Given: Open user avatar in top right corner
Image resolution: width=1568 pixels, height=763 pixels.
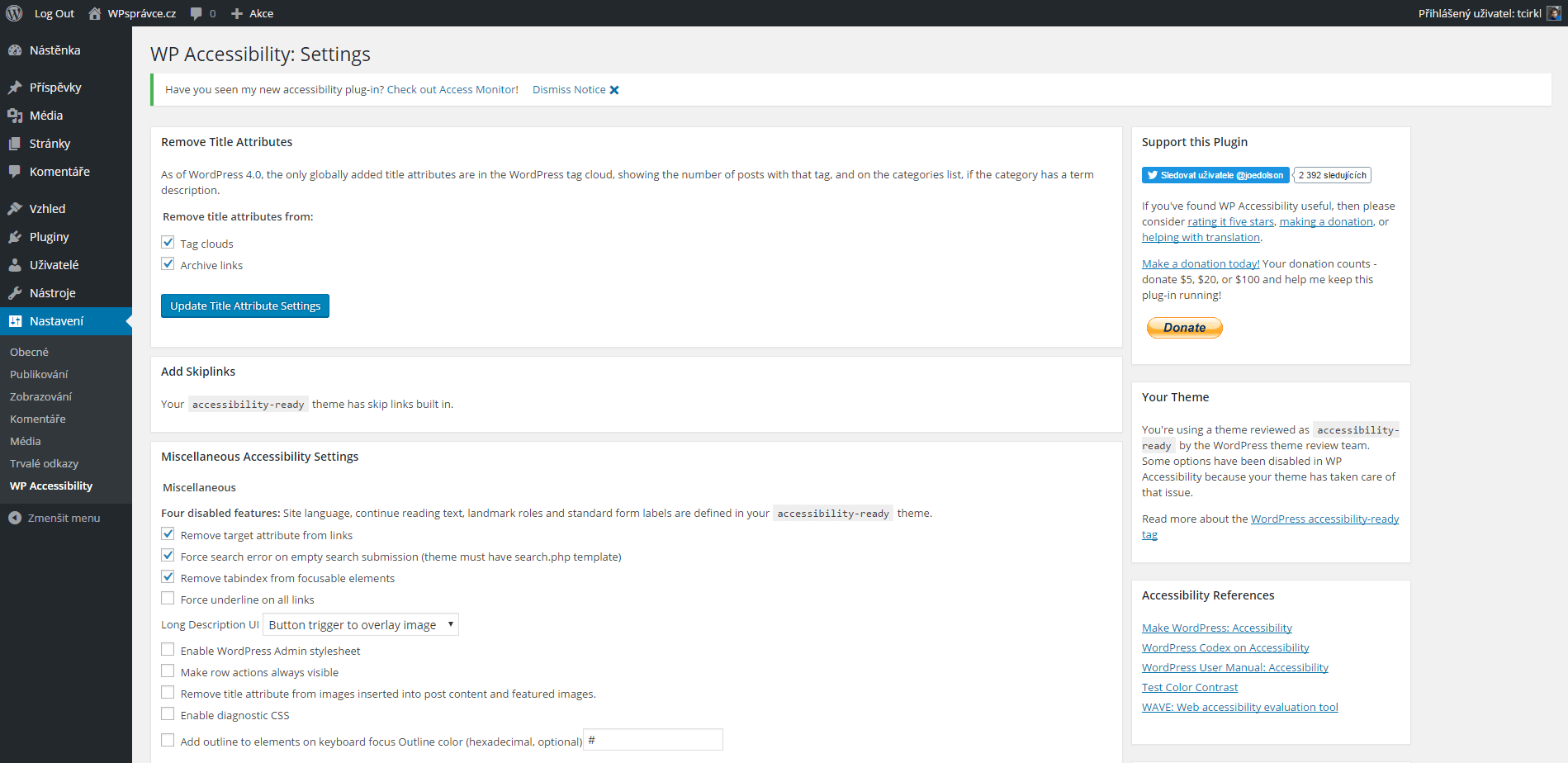Looking at the screenshot, I should pos(1553,13).
